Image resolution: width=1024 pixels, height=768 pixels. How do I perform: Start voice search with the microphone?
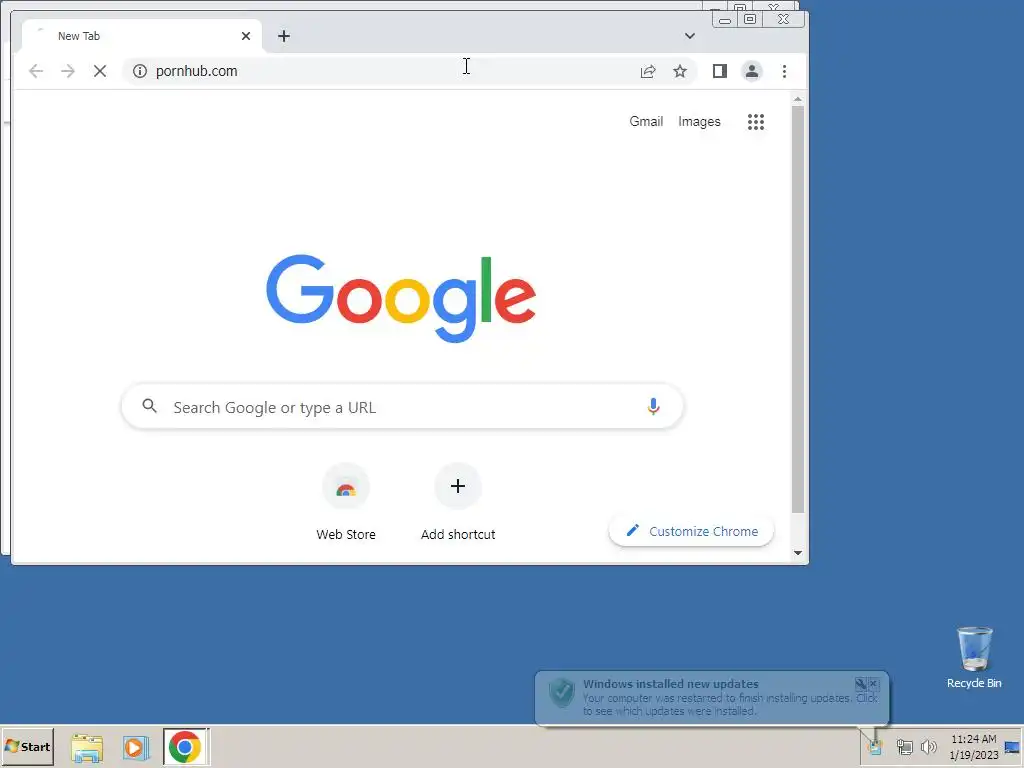(x=653, y=406)
